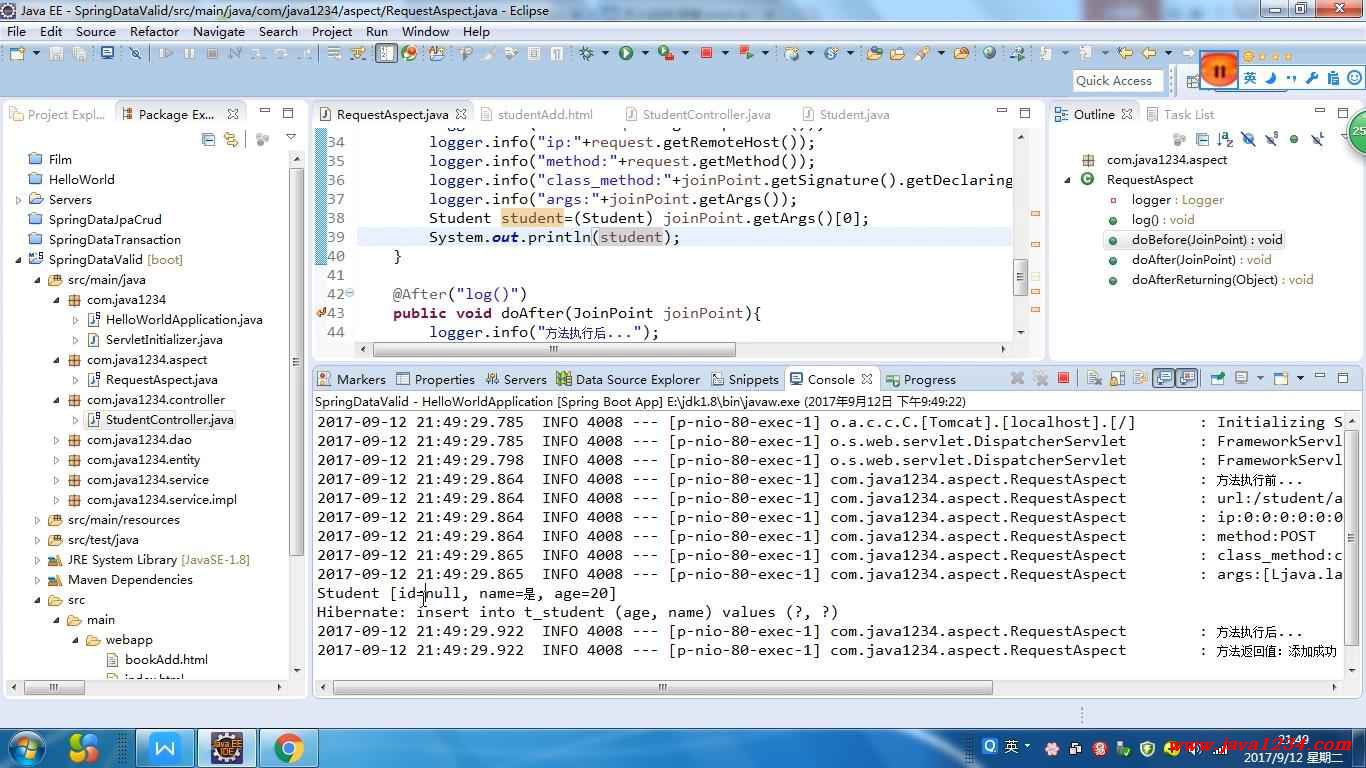Minimize the Console view panel
The image size is (1366, 768).
[x=1319, y=378]
